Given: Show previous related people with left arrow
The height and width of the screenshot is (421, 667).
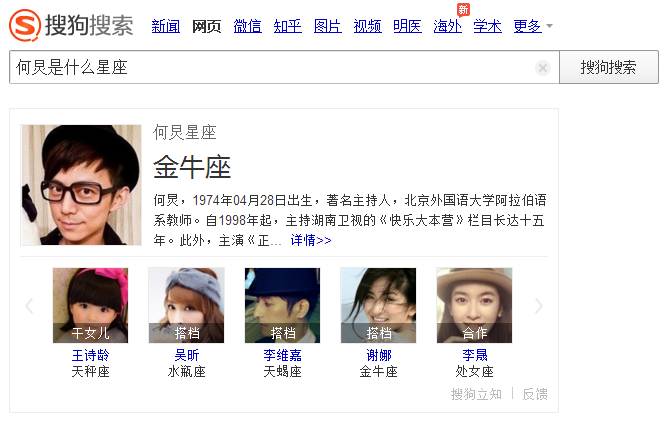Looking at the screenshot, I should click(x=29, y=306).
